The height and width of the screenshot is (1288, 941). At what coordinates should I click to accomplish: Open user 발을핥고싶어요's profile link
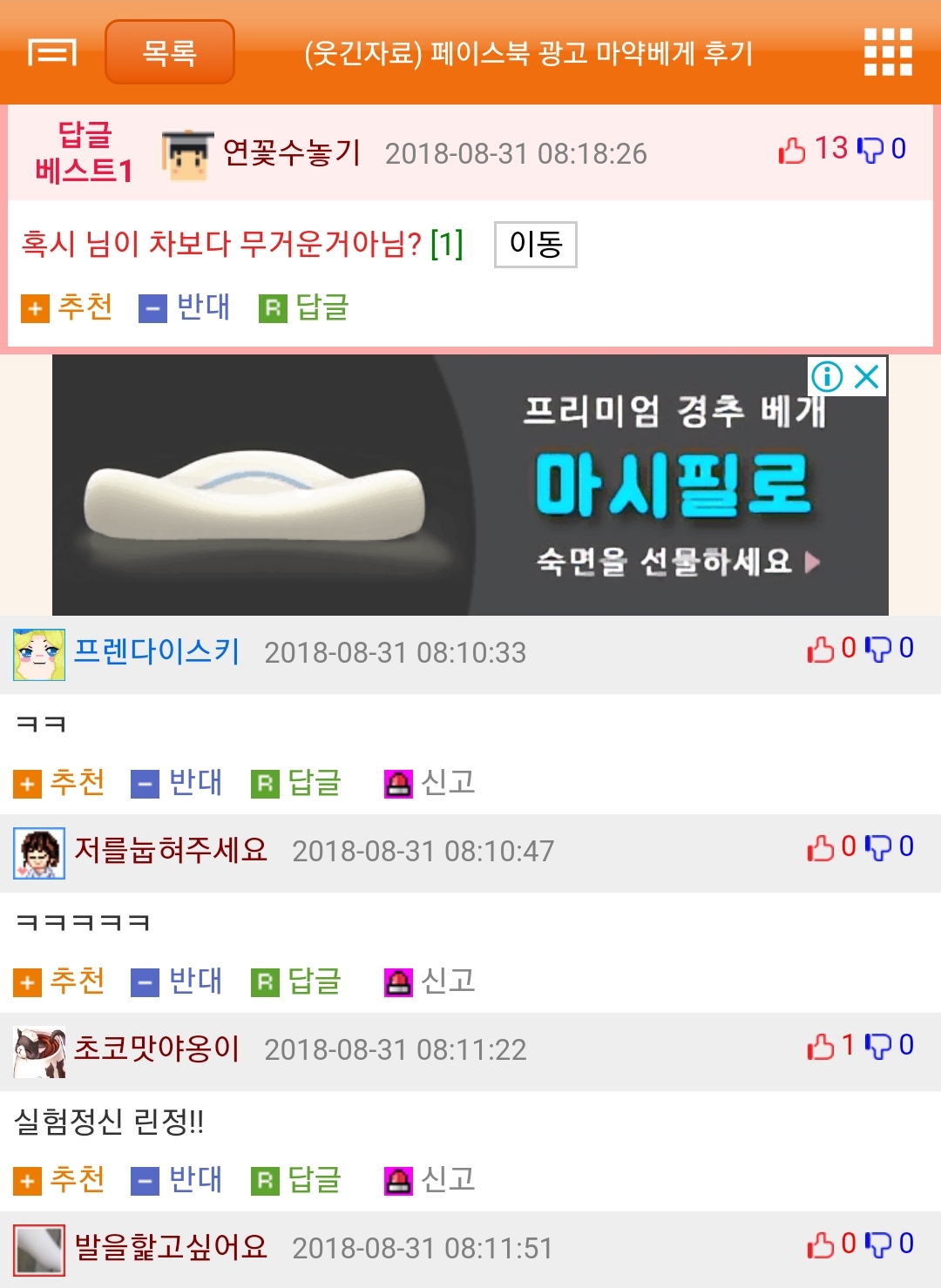[x=171, y=1247]
